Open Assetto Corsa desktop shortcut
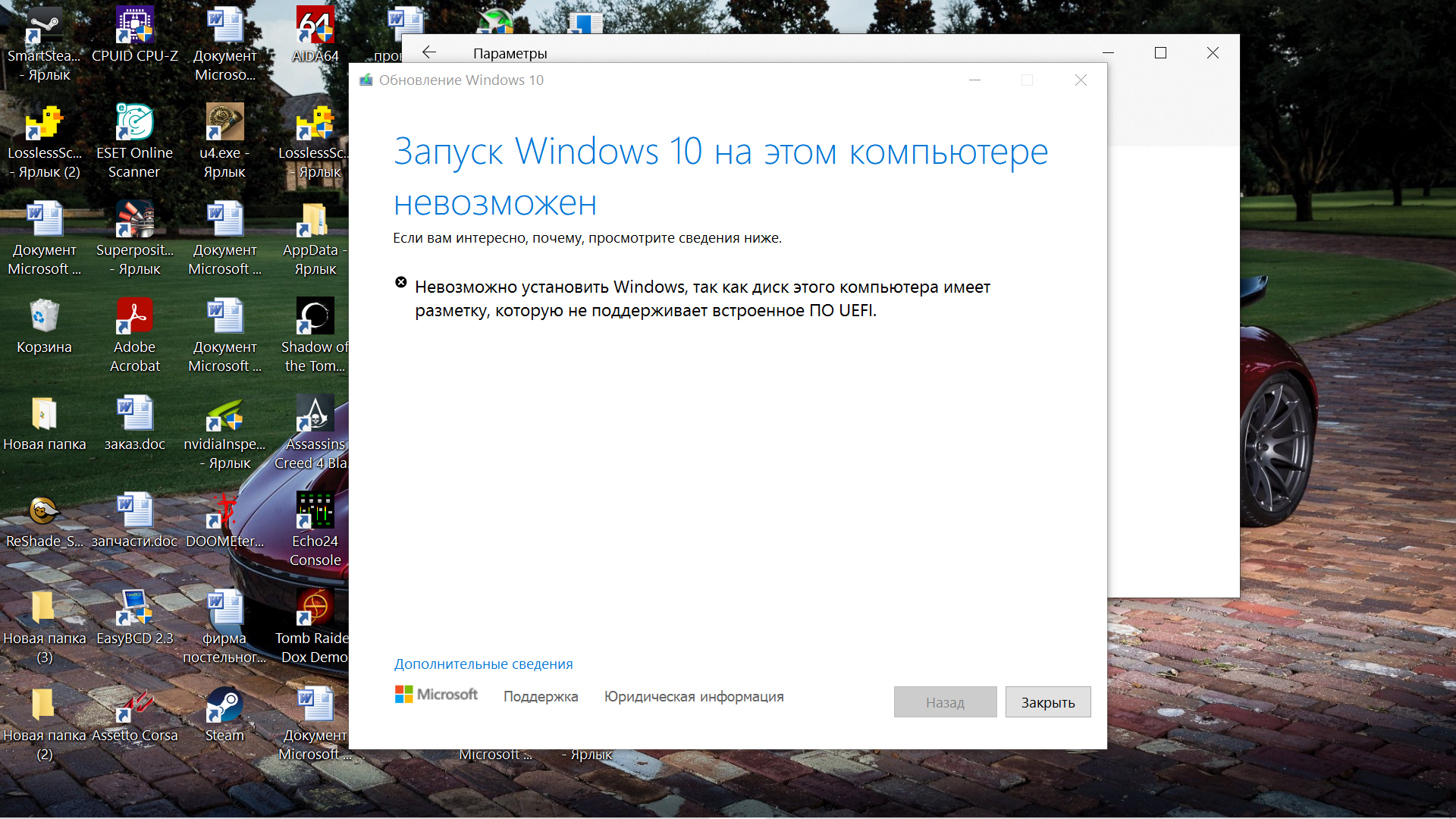The height and width of the screenshot is (819, 1456). pyautogui.click(x=134, y=706)
